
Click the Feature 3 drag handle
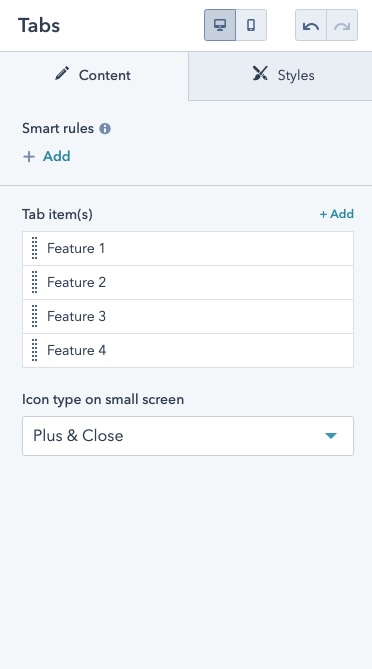tap(35, 317)
